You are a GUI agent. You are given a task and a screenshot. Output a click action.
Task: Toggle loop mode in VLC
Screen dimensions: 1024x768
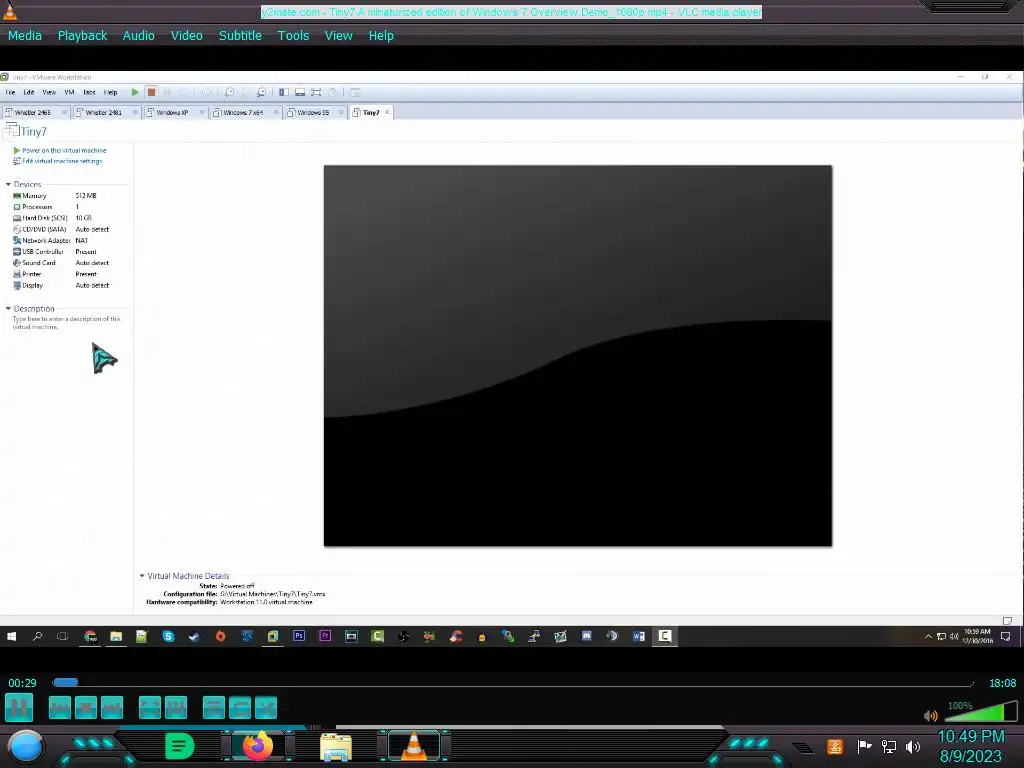[x=240, y=707]
